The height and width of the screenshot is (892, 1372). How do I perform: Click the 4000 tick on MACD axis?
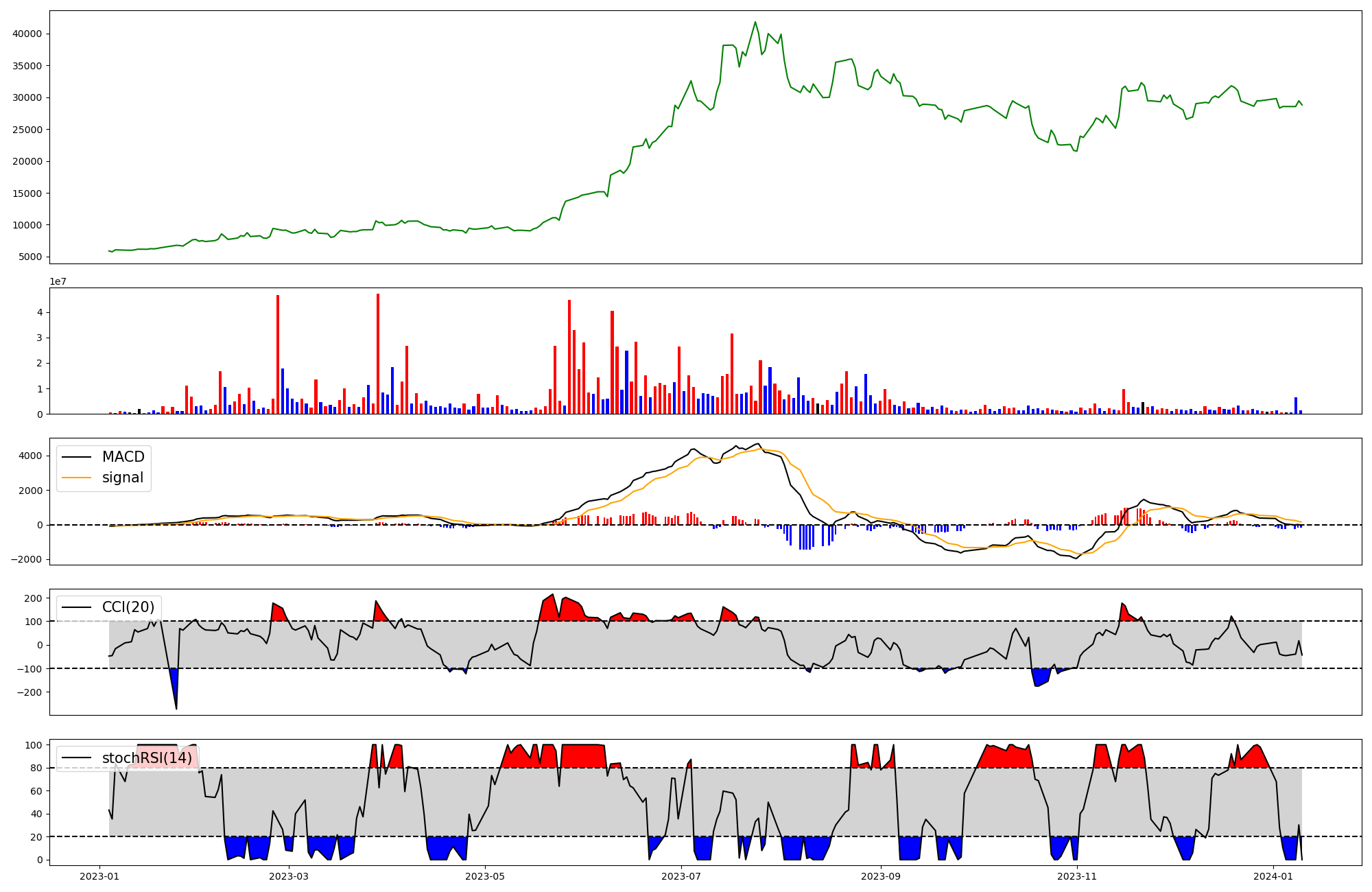(30, 456)
